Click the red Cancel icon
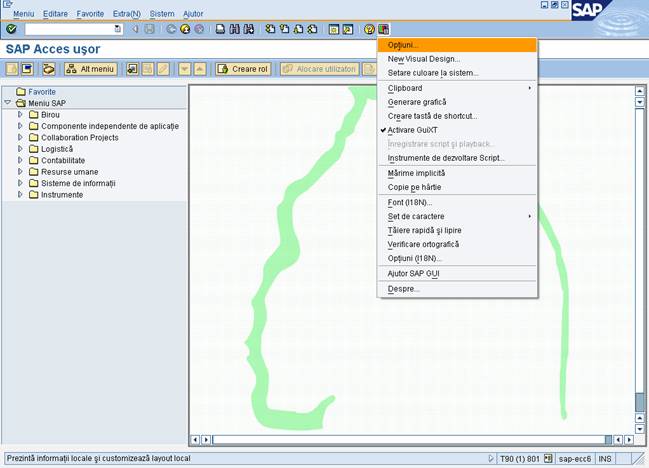This screenshot has height=468, width=649. (199, 29)
